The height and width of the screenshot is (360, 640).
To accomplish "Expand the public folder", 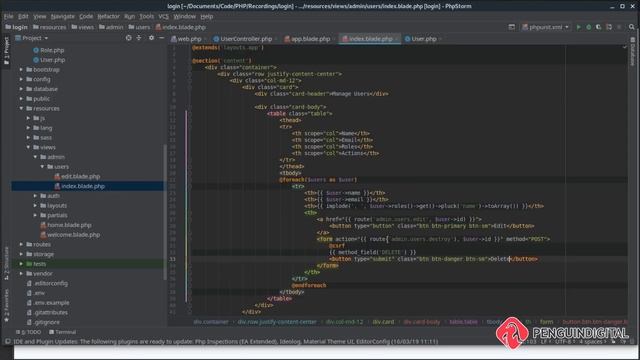I will click(21, 98).
